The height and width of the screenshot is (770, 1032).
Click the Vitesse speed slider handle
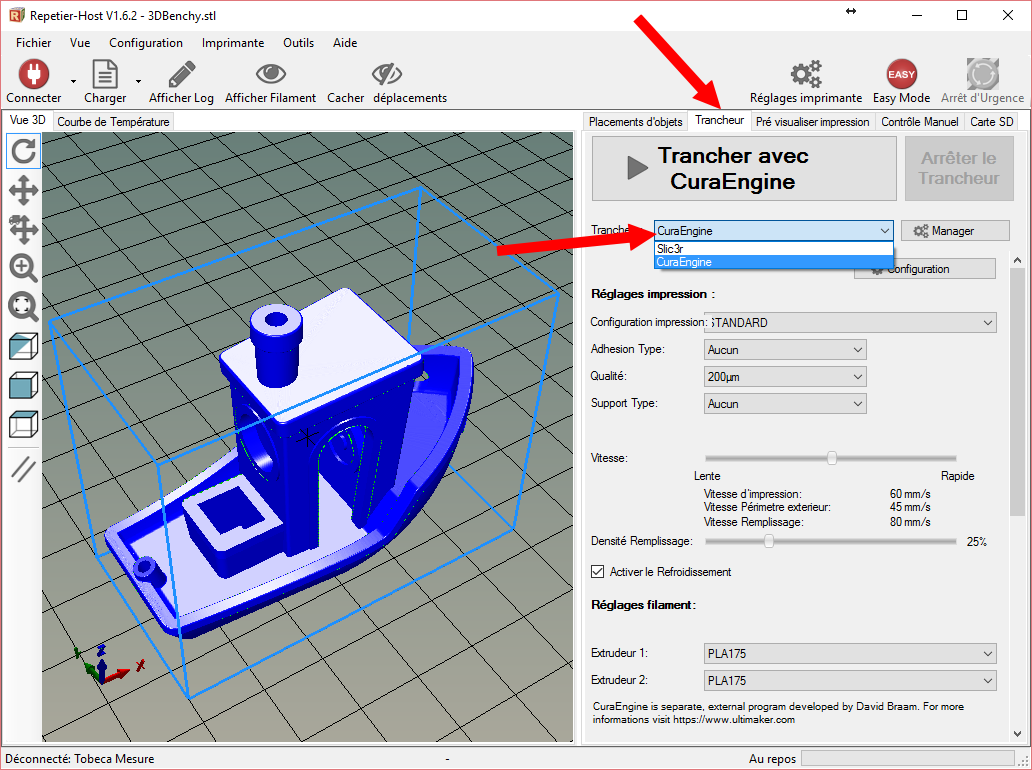(831, 458)
